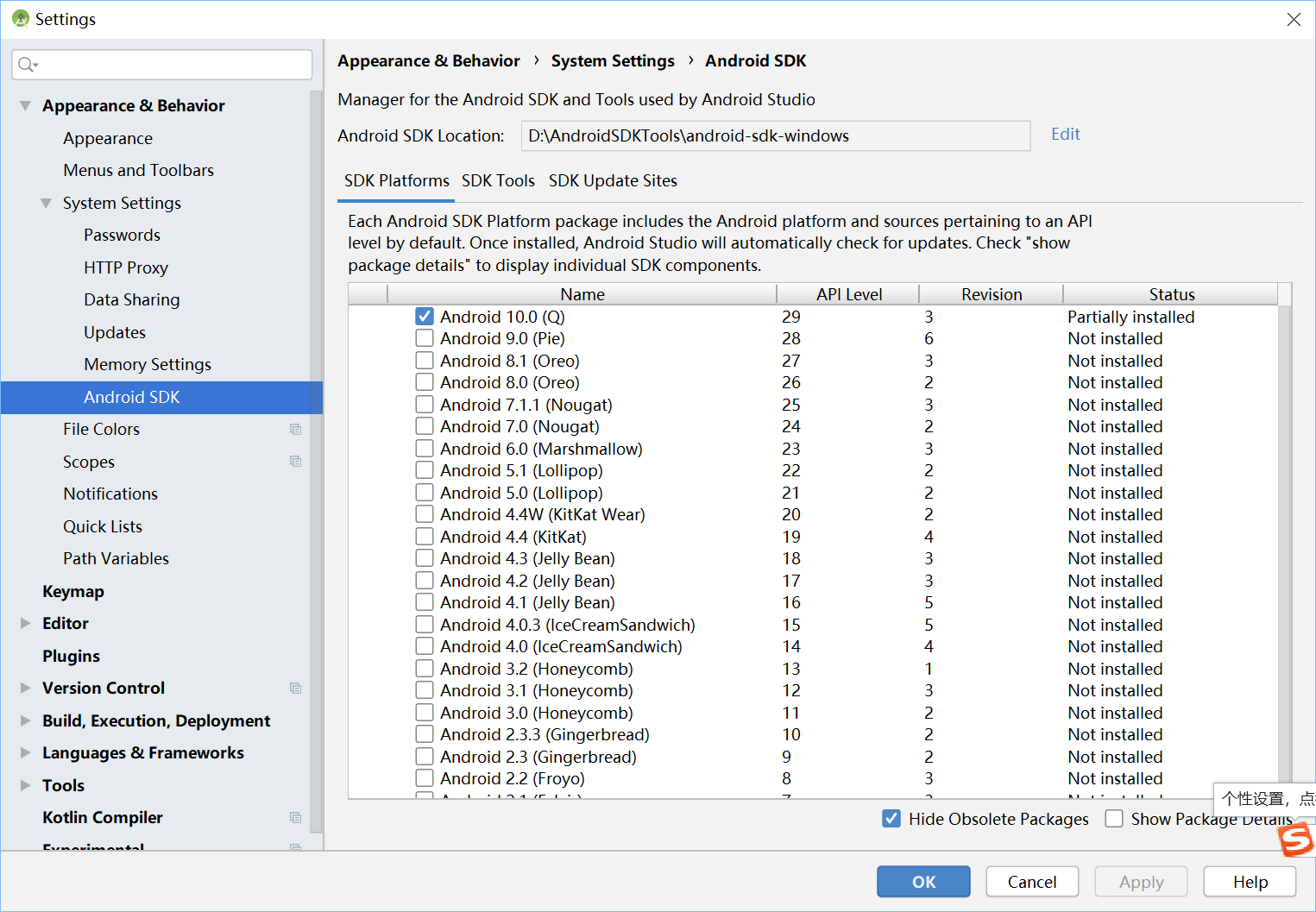Viewport: 1316px width, 912px height.
Task: Open the SDK Update Sites tab
Action: tap(613, 181)
